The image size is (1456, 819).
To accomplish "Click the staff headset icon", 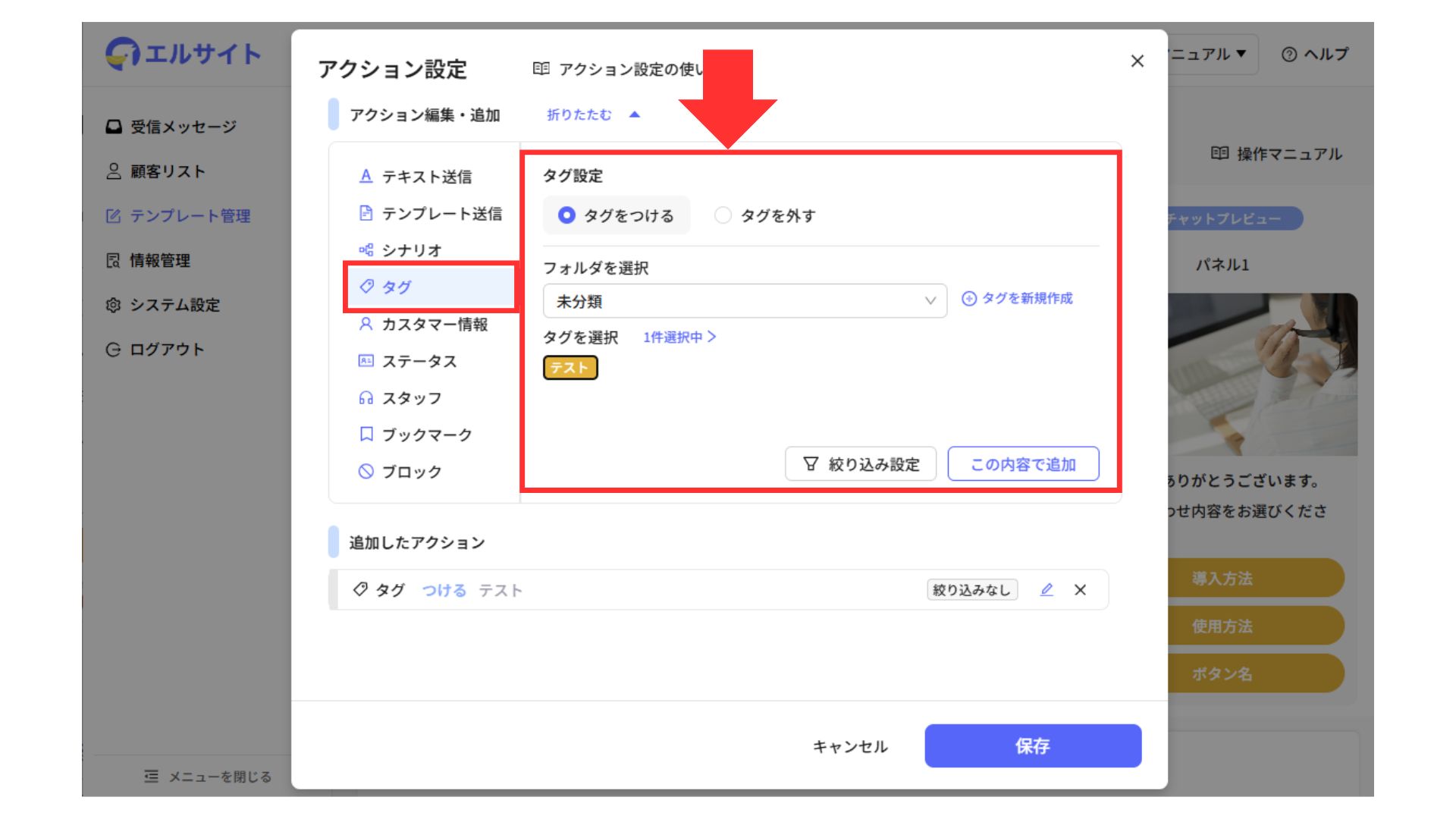I will 366,398.
